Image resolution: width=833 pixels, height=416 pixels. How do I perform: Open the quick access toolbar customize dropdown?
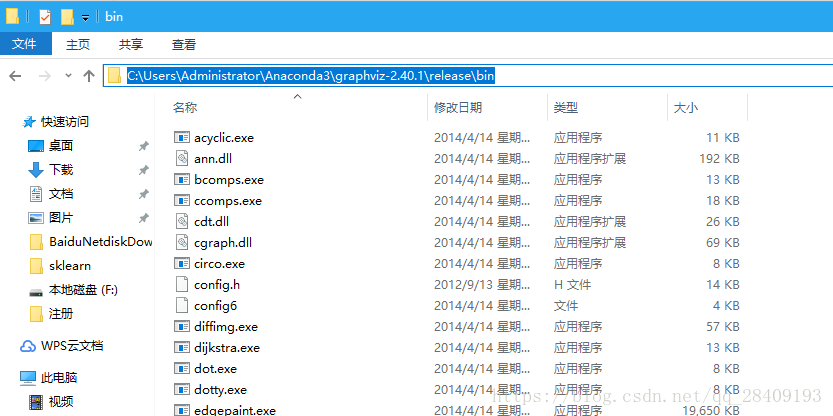click(x=85, y=18)
